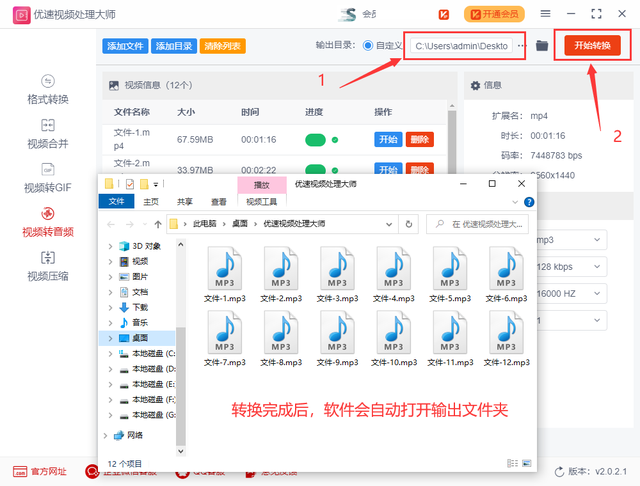Click the 清除列表 clear list button
Screen dimensions: 640x486
[x=222, y=46]
